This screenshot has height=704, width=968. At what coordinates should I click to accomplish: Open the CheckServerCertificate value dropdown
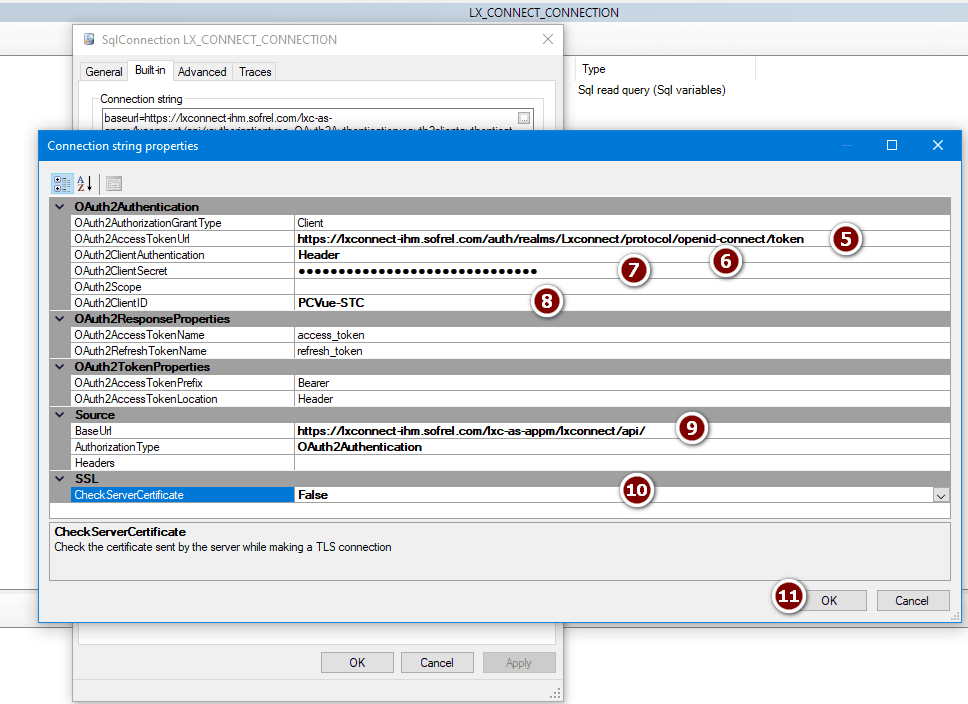coord(940,495)
